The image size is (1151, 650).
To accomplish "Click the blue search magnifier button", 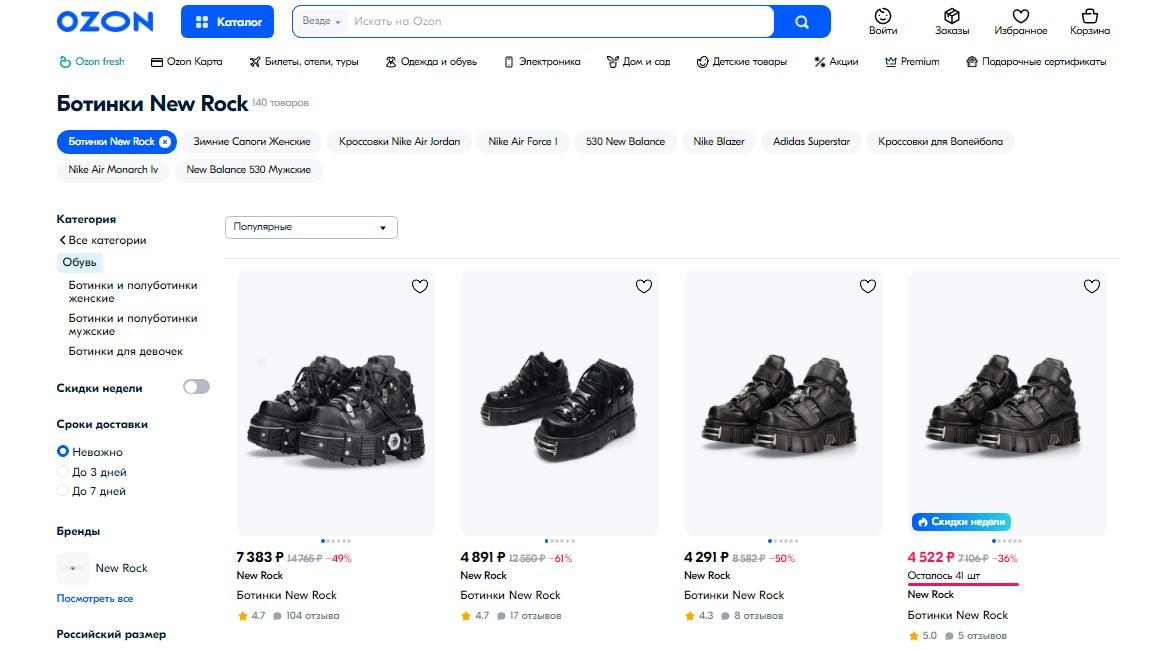I will tap(802, 21).
